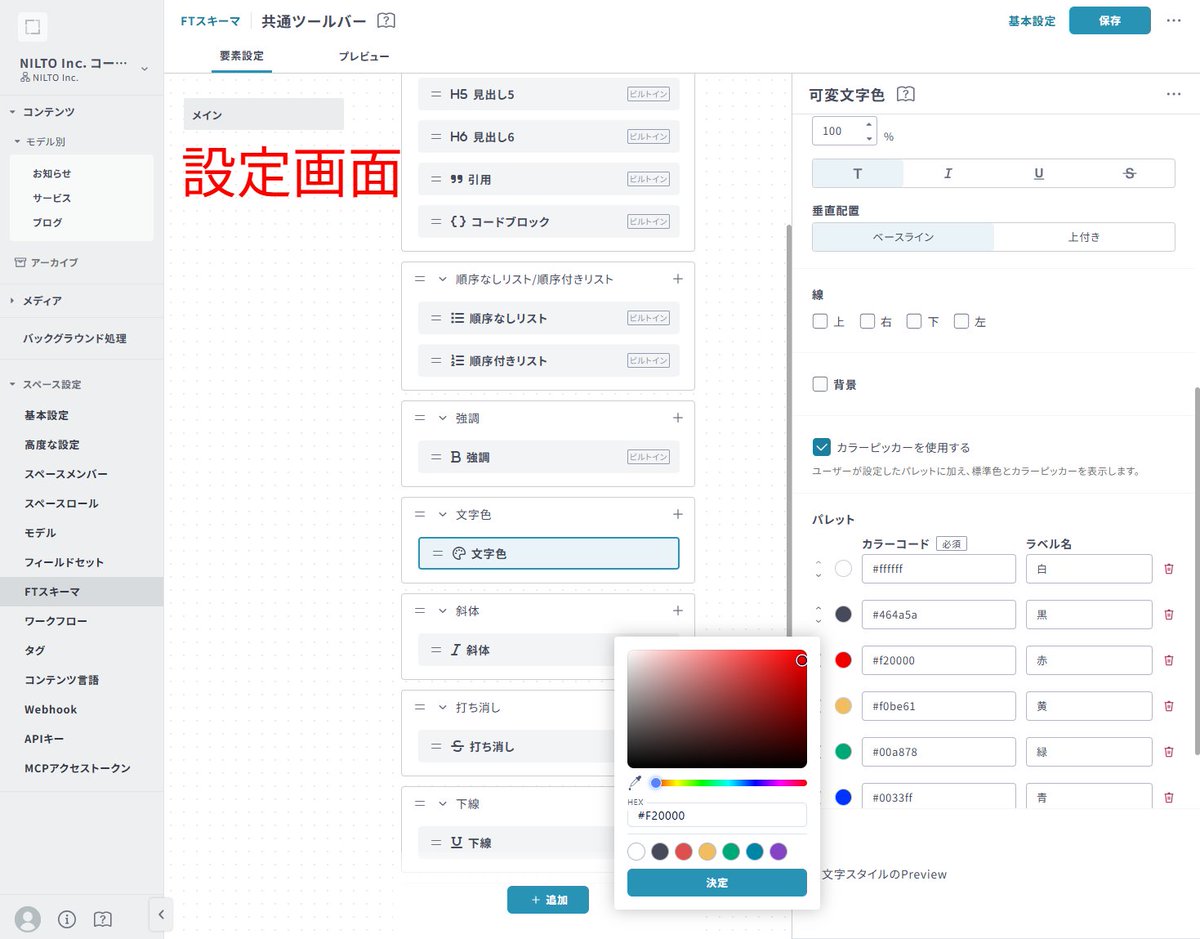The image size is (1200, 939).
Task: Open the 可変文字色 panel more options menu
Action: (1174, 94)
